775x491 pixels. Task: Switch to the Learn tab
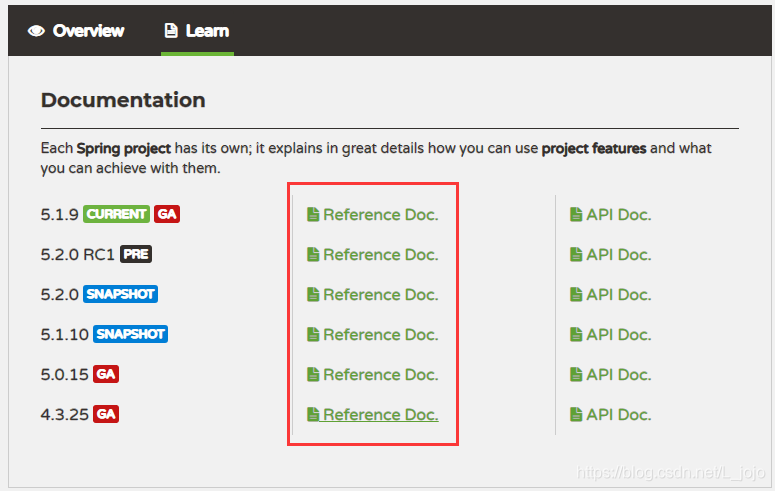[x=197, y=31]
